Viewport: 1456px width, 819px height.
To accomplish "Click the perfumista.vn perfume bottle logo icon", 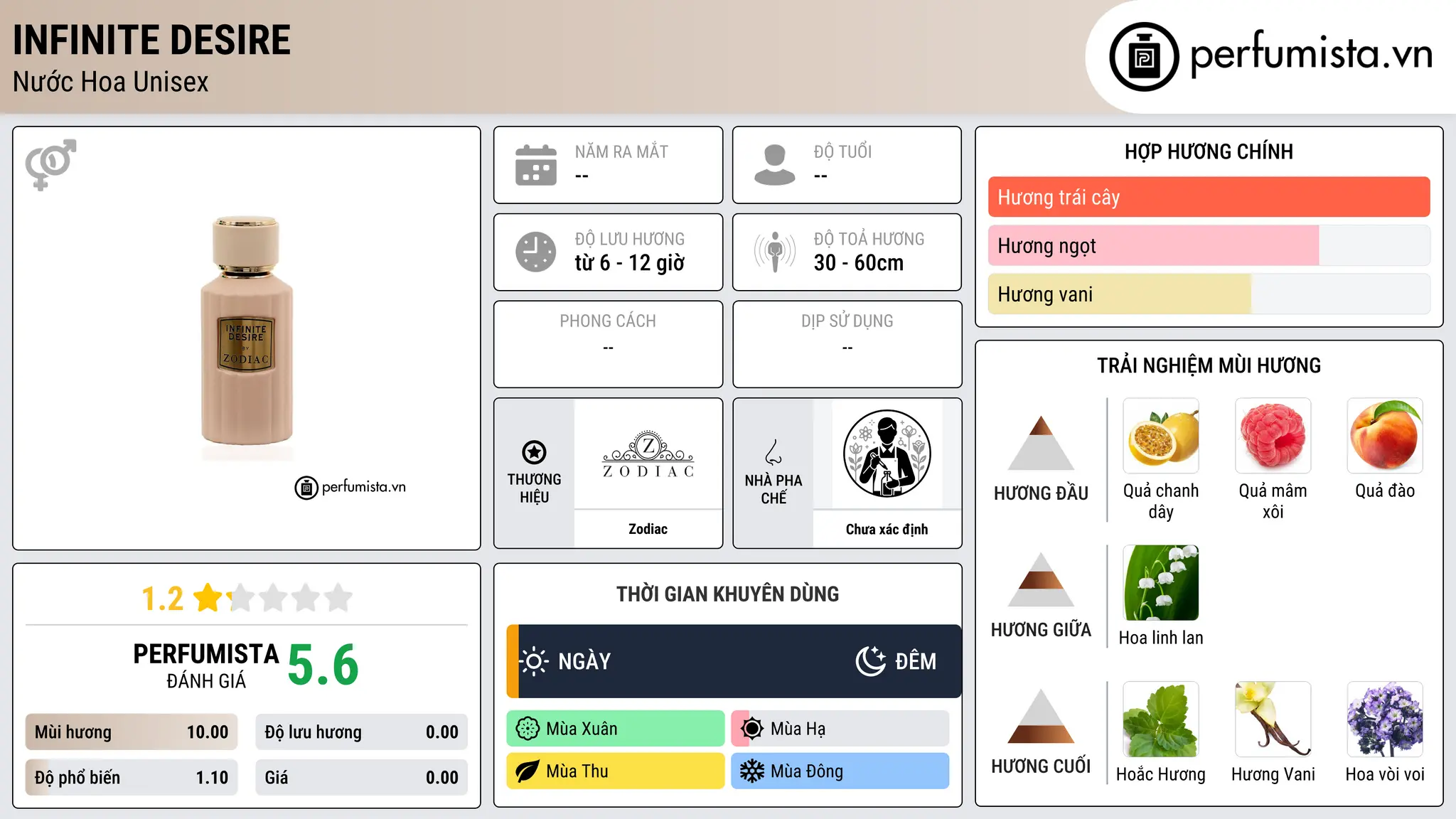I will coord(1144,57).
